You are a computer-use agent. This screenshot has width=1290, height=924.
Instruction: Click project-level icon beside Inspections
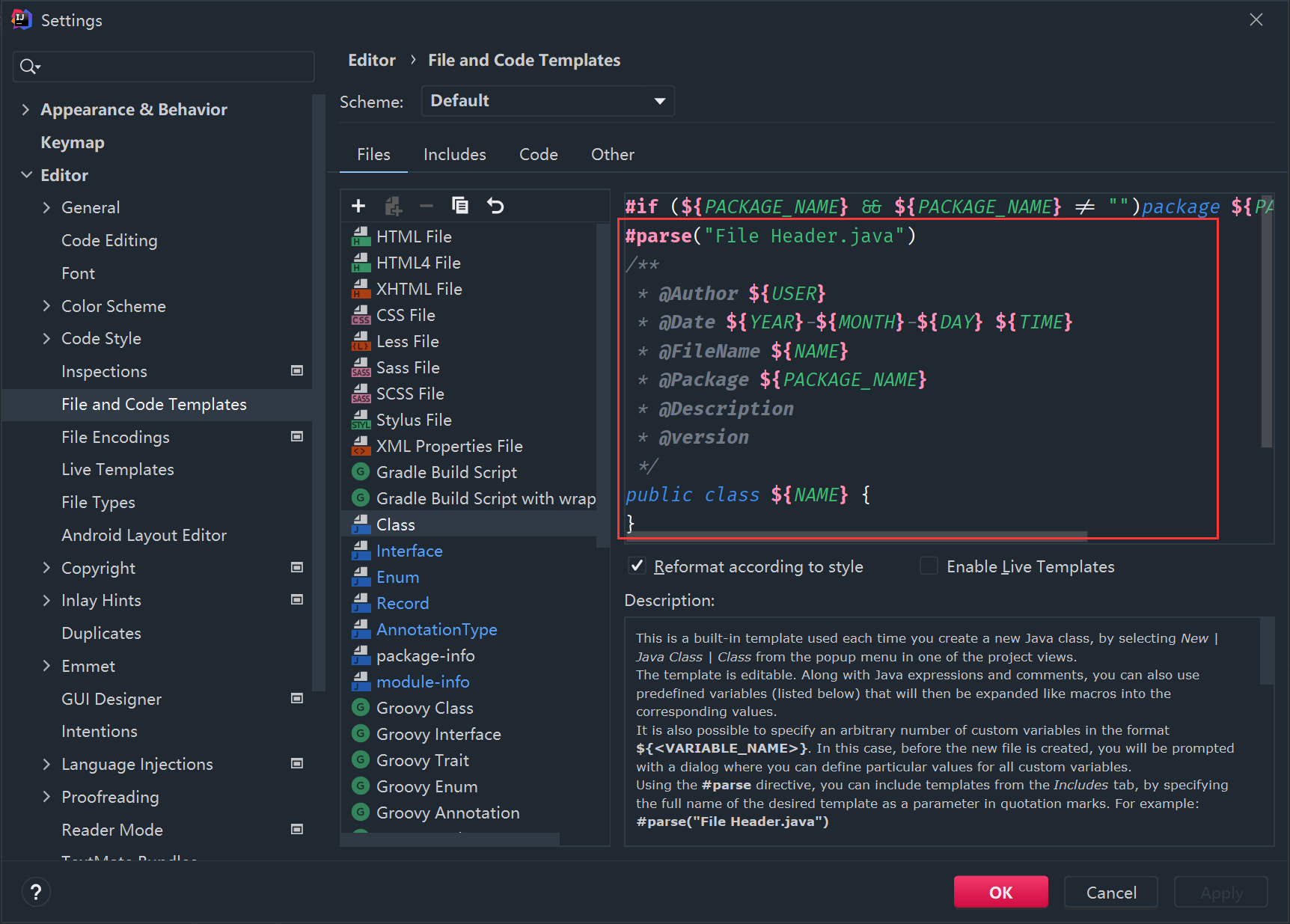tap(297, 371)
